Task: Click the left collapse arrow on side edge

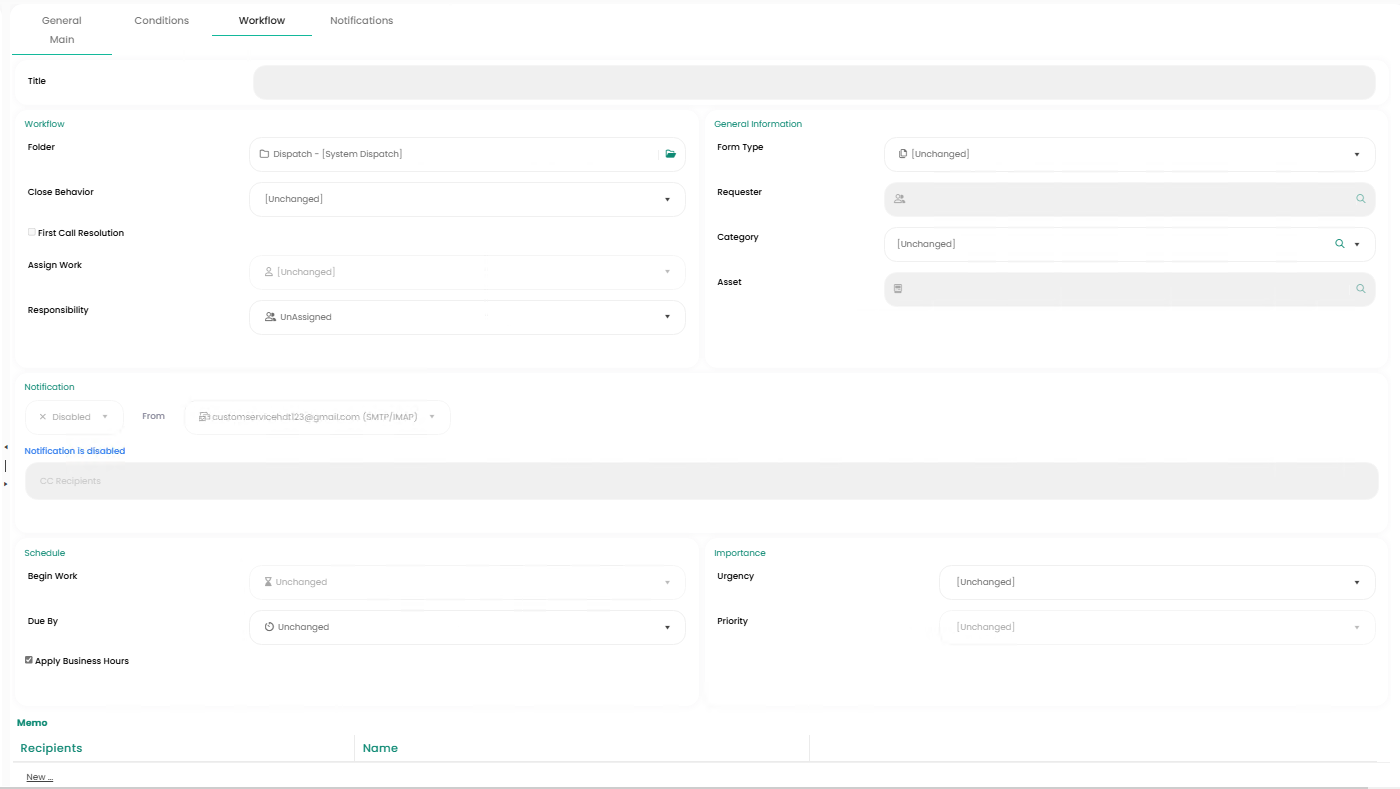Action: [5, 447]
